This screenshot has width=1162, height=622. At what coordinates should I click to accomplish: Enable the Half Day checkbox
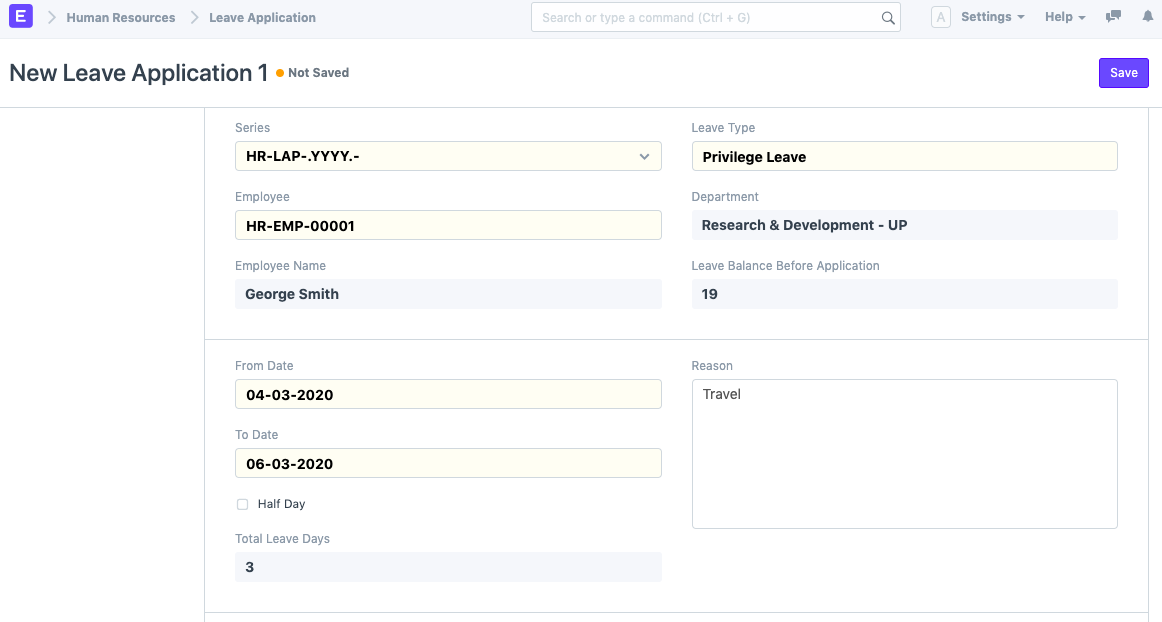pos(242,504)
